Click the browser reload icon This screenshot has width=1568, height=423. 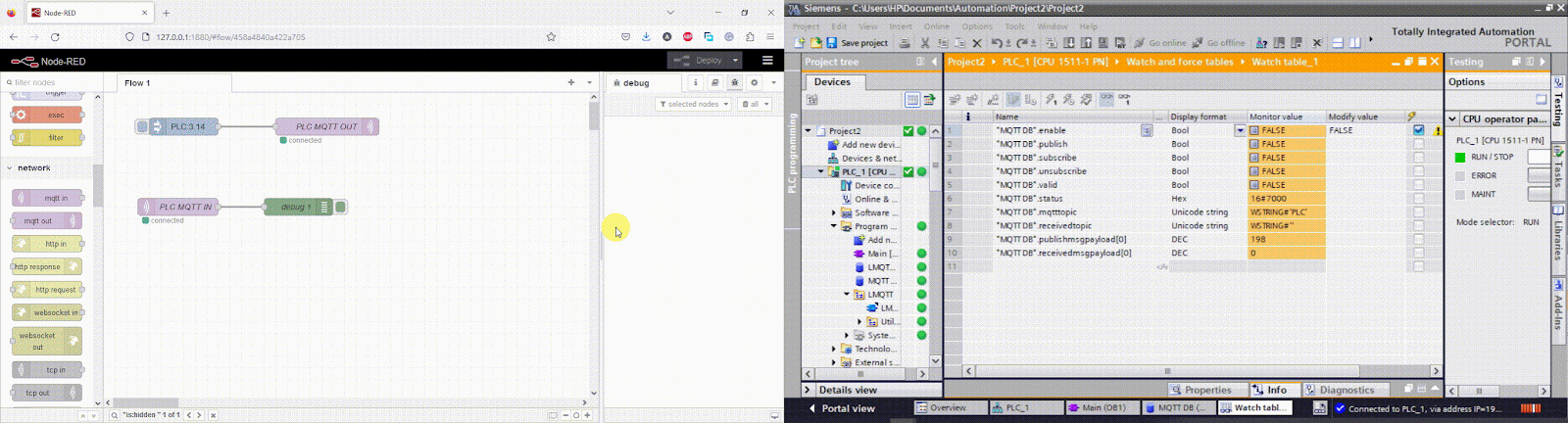tap(55, 36)
